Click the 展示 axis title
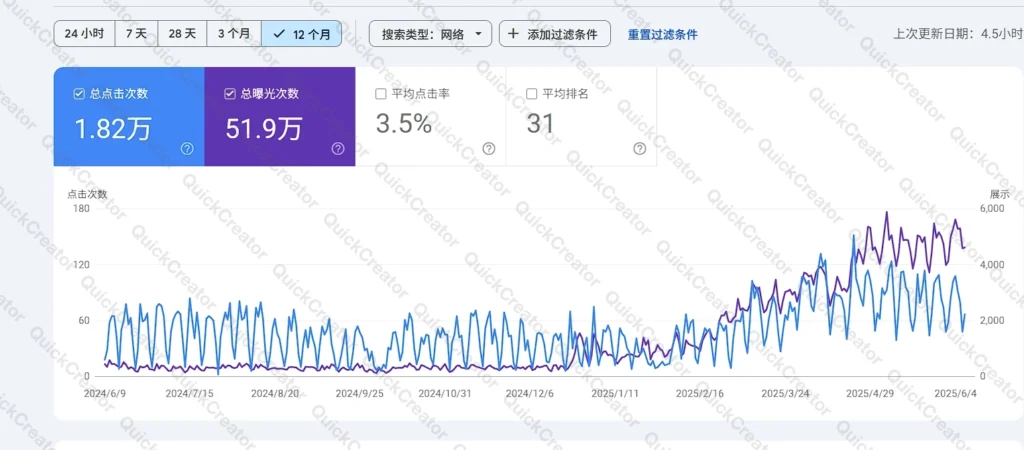Viewport: 1024px width, 450px height. point(1000,194)
